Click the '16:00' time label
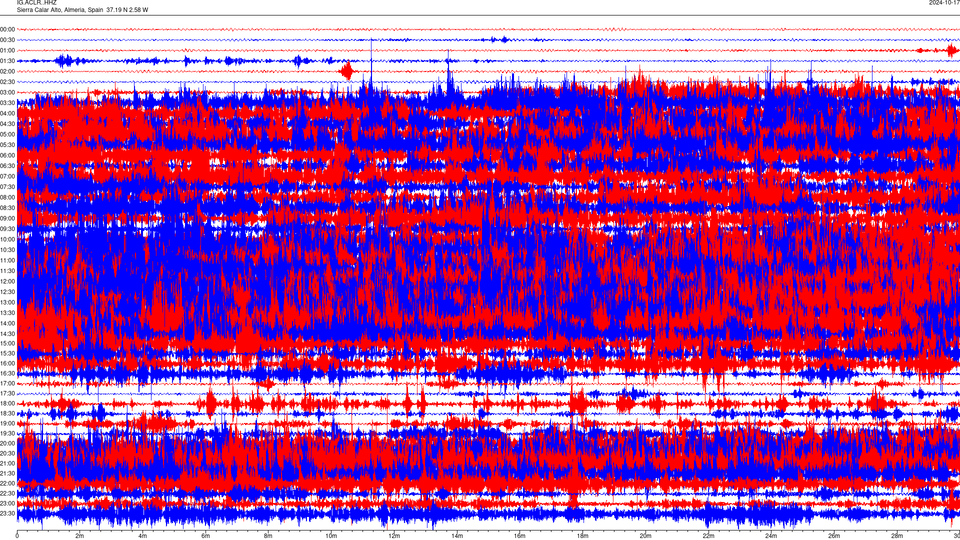The image size is (960, 540). 8,363
